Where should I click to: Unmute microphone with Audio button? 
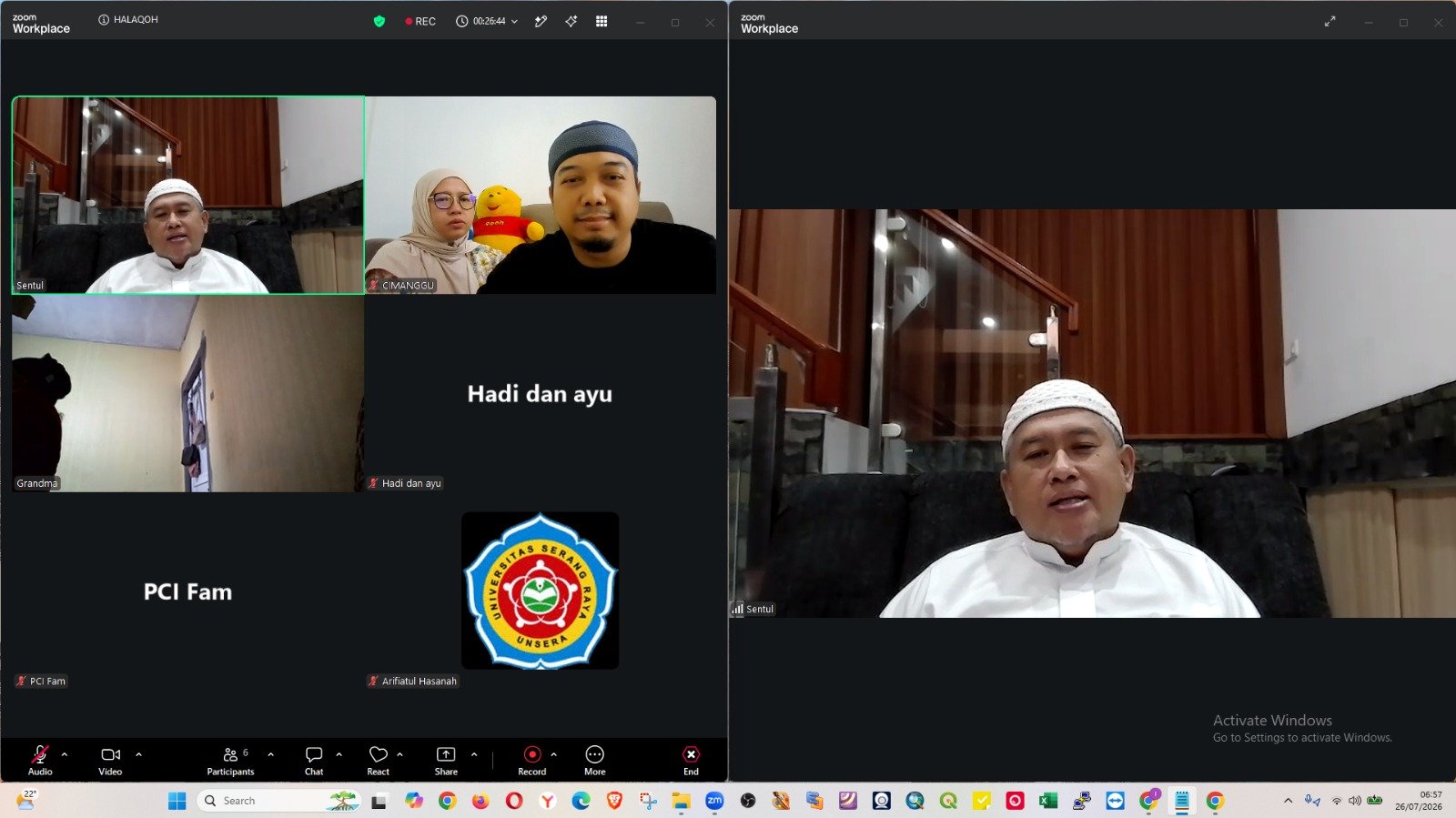[40, 761]
